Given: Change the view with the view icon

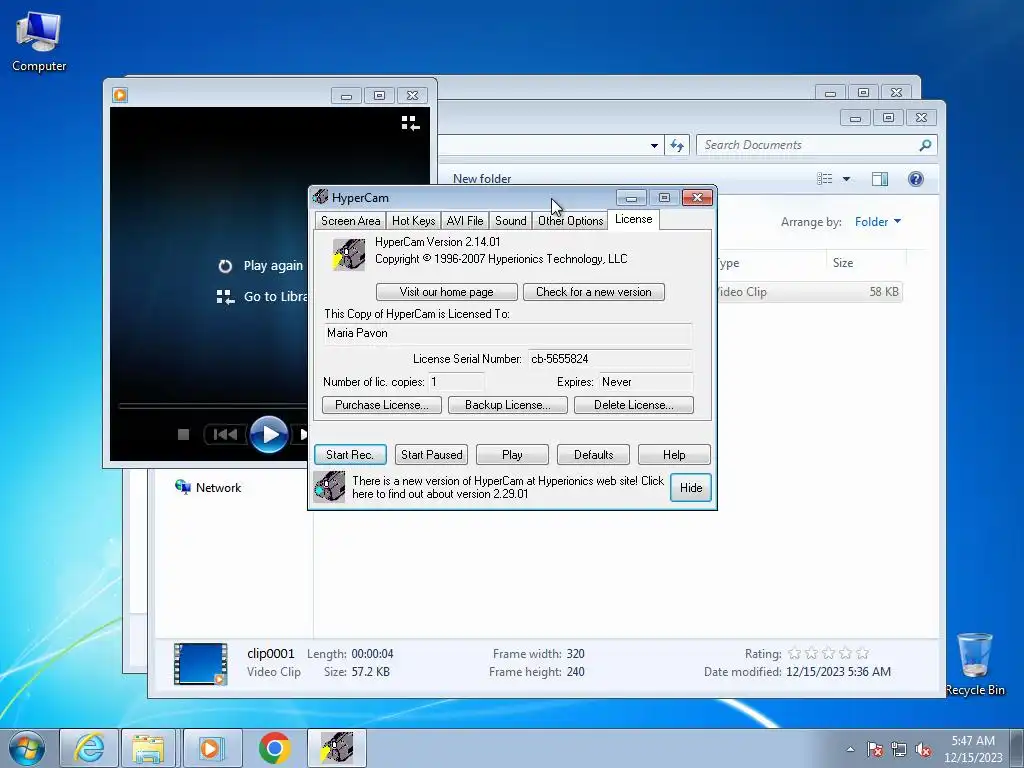Looking at the screenshot, I should tap(825, 179).
